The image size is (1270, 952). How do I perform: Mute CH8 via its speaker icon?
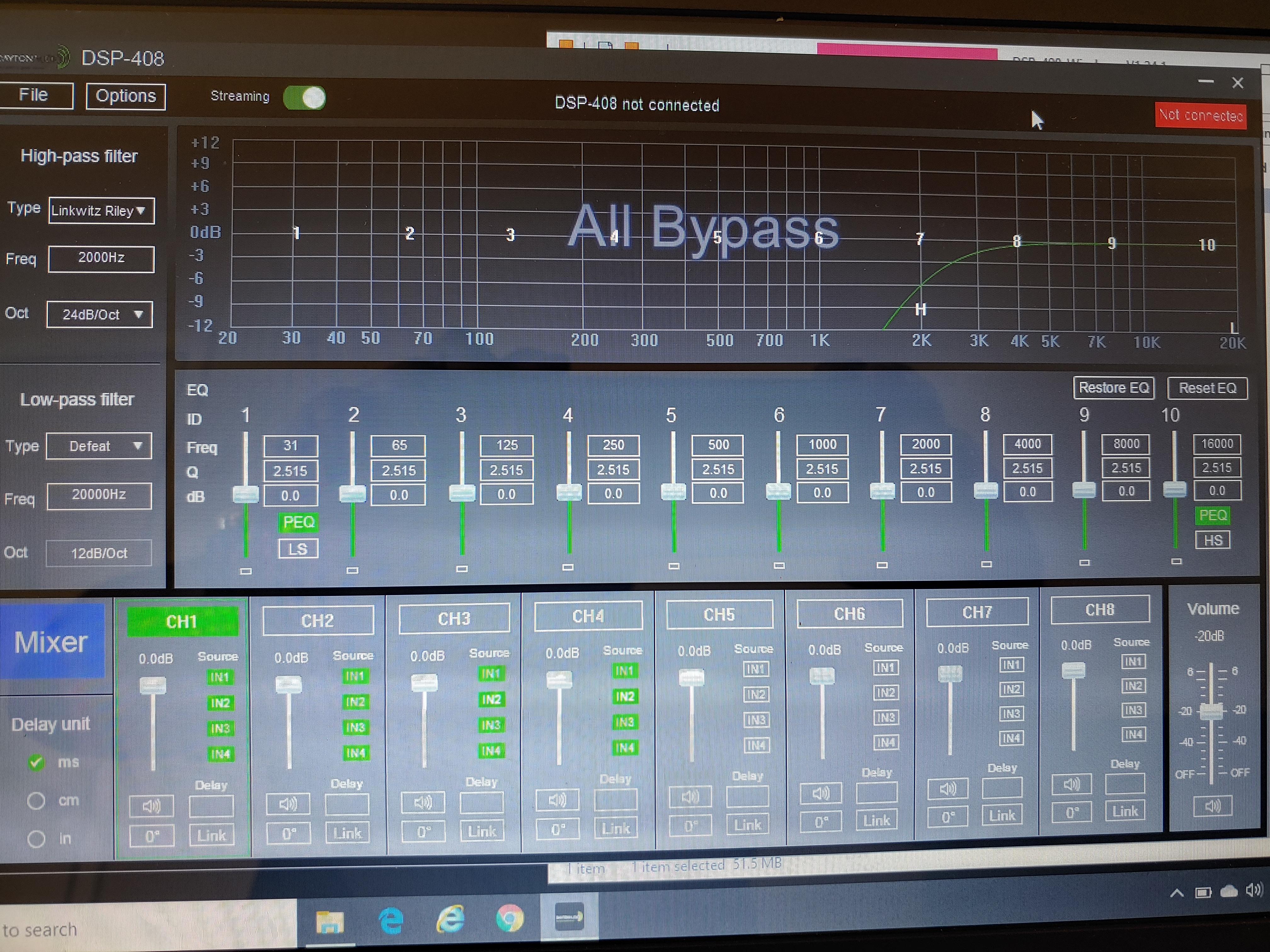tap(1071, 785)
